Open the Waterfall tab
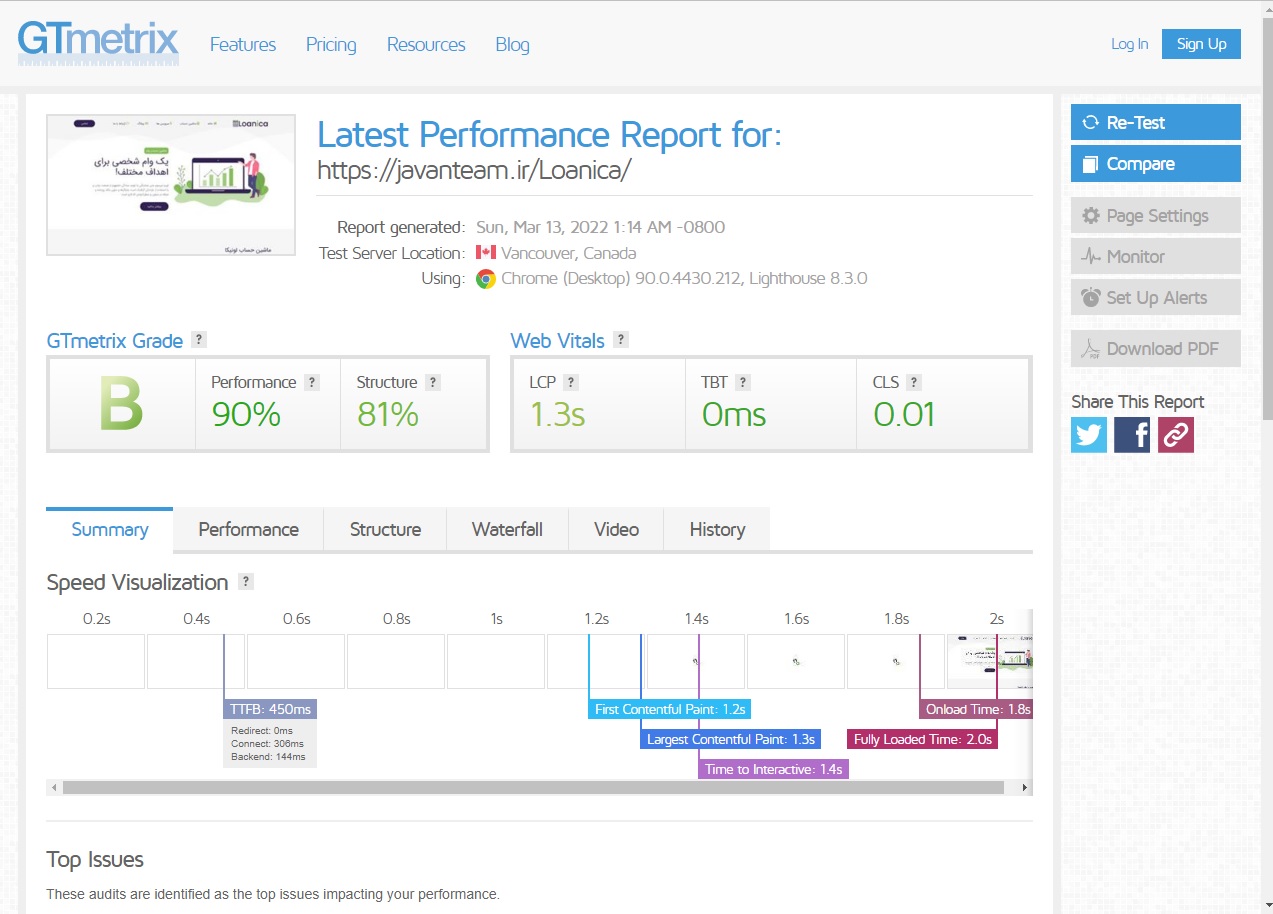This screenshot has width=1273, height=914. [507, 530]
